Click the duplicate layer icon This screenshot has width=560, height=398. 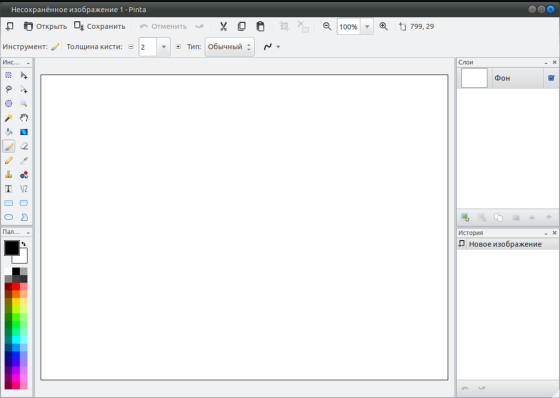pyautogui.click(x=499, y=217)
